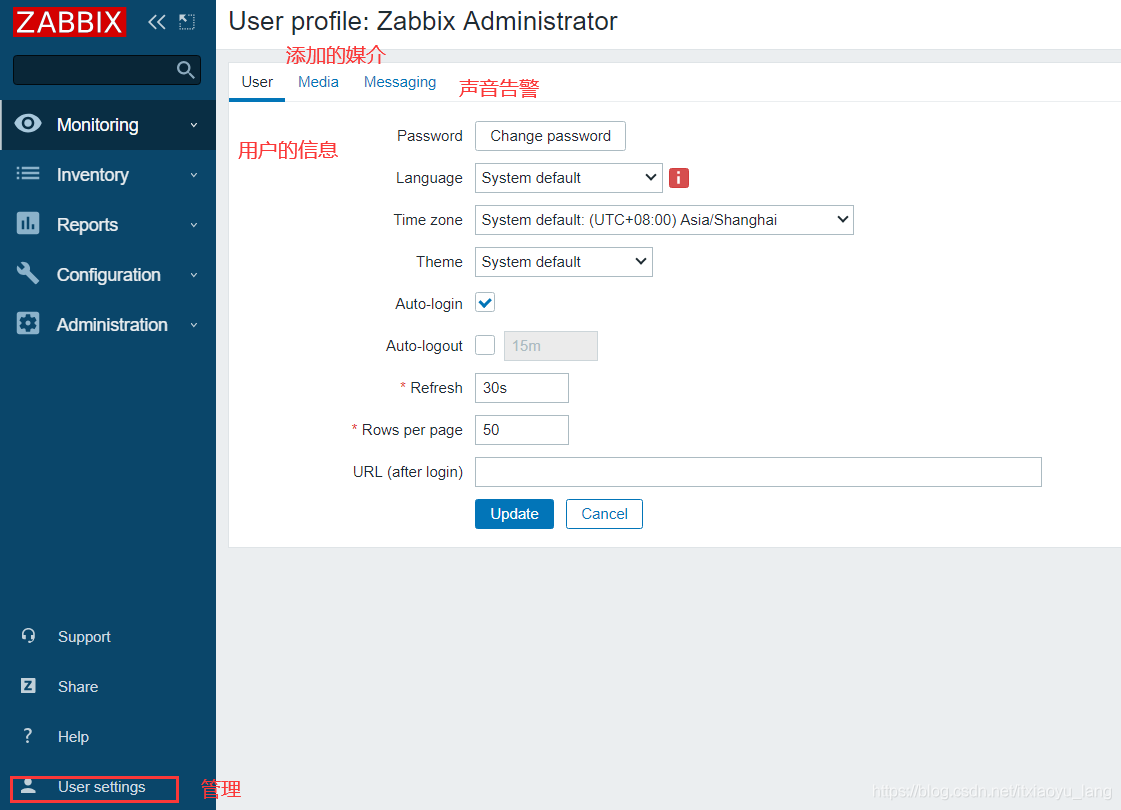Open the Reports menu item

tap(108, 225)
